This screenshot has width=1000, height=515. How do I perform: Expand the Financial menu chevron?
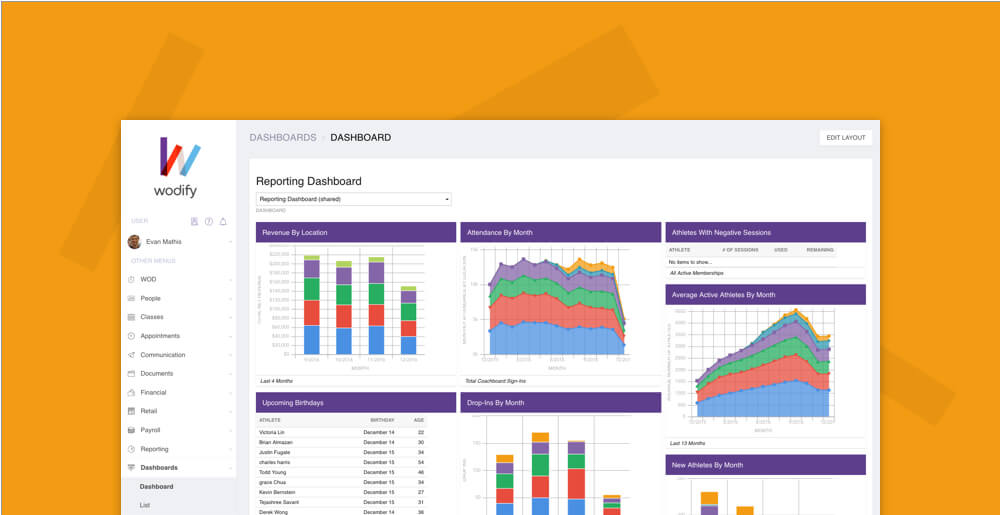click(230, 393)
